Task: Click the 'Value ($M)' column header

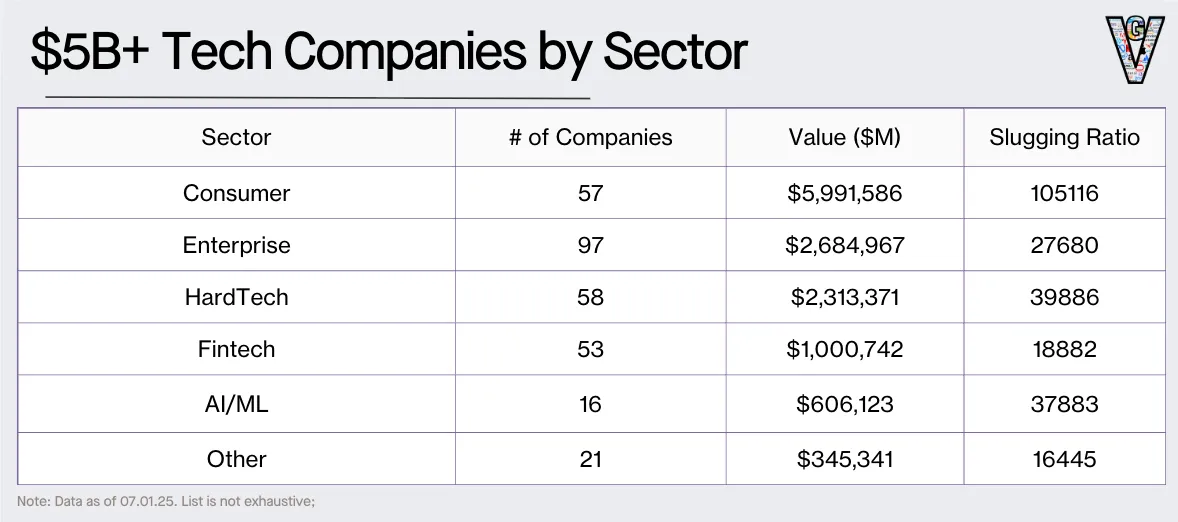Action: click(844, 137)
